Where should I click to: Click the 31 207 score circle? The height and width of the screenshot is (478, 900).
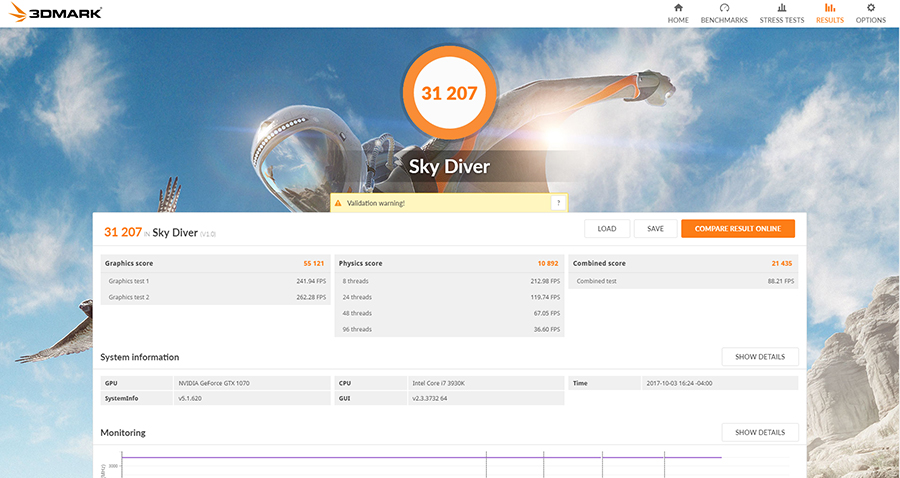(449, 94)
